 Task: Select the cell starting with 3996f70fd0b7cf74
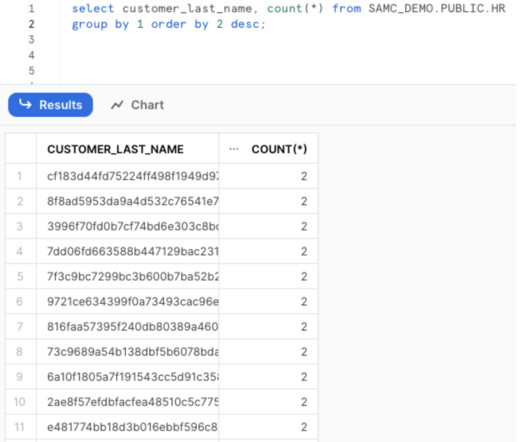[127, 226]
